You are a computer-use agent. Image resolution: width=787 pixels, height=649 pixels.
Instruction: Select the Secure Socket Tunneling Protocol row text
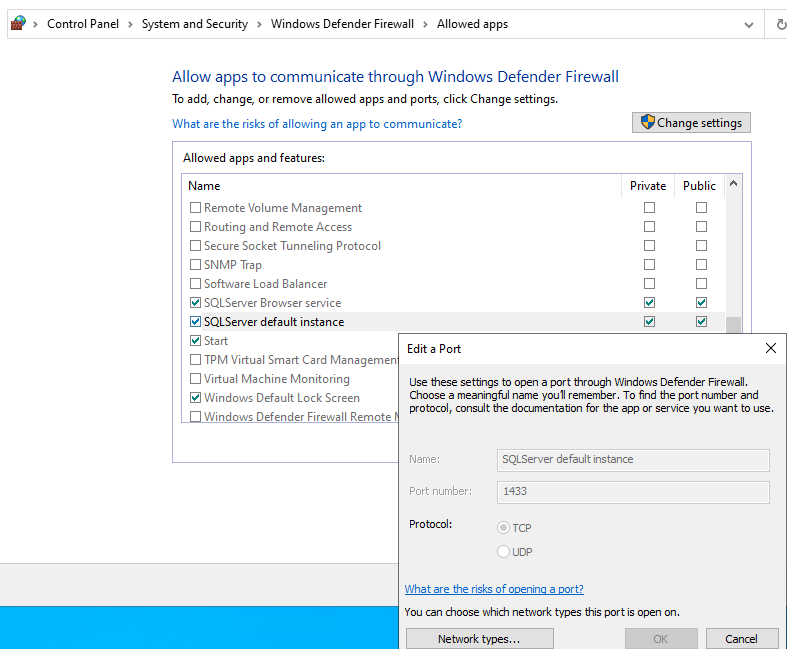pyautogui.click(x=292, y=246)
